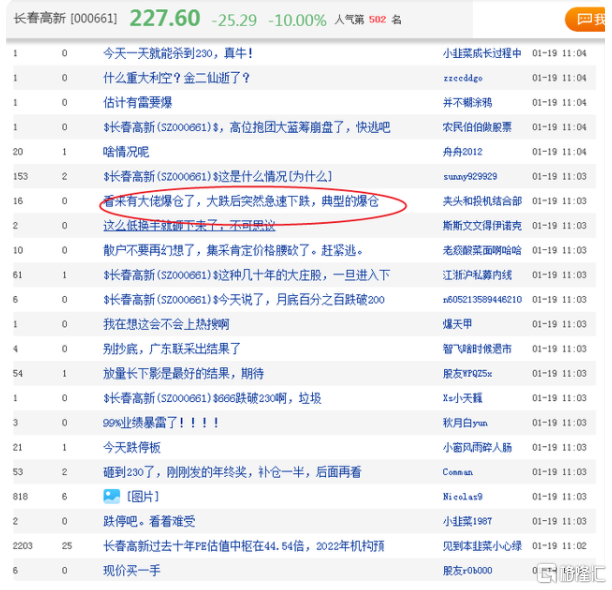Open post '砸到230了，刚刚发的年终奖'

[x=232, y=472]
